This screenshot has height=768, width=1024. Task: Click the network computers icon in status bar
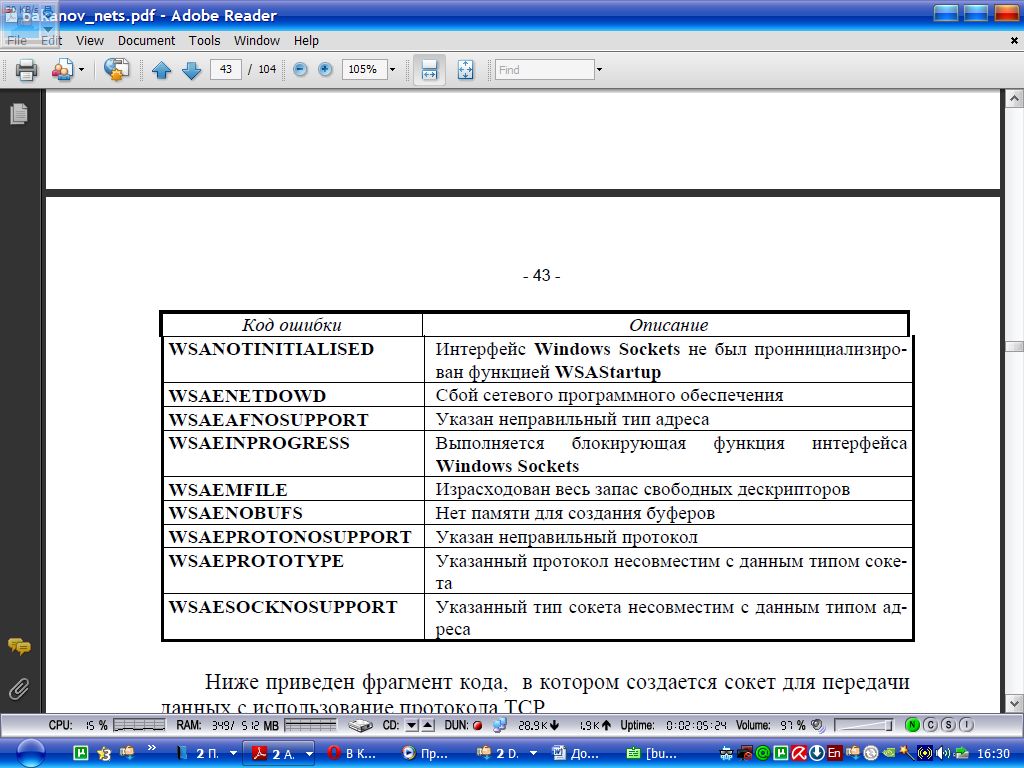pos(500,725)
